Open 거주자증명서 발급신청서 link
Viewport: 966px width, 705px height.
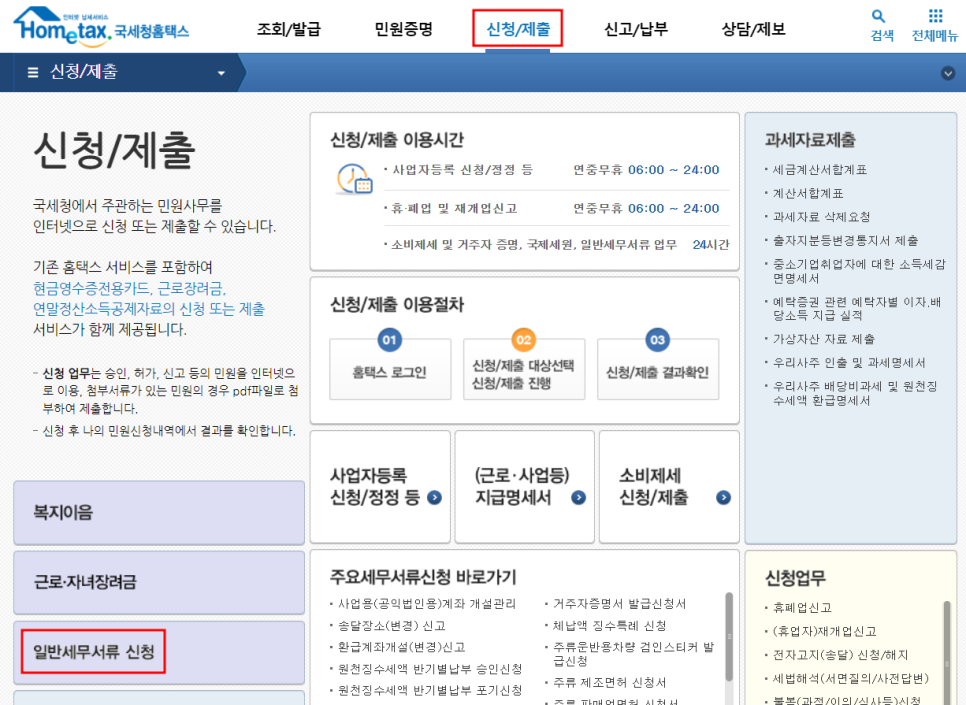(x=619, y=603)
